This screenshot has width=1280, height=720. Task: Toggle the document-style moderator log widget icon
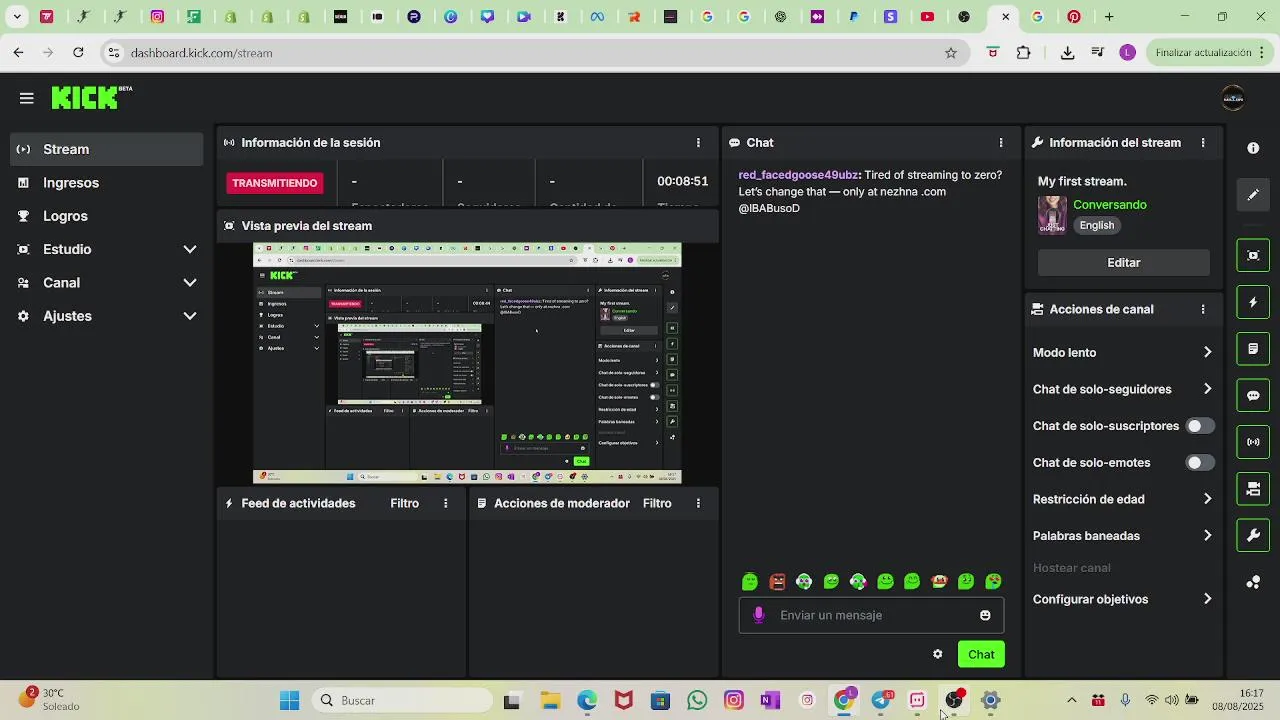1253,349
